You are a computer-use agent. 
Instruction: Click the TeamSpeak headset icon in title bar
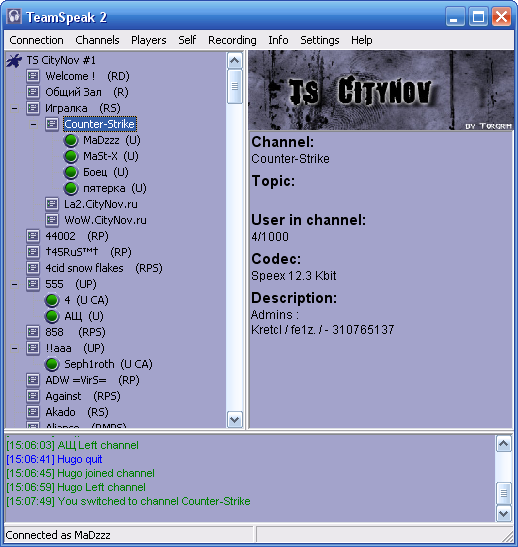[x=14, y=16]
